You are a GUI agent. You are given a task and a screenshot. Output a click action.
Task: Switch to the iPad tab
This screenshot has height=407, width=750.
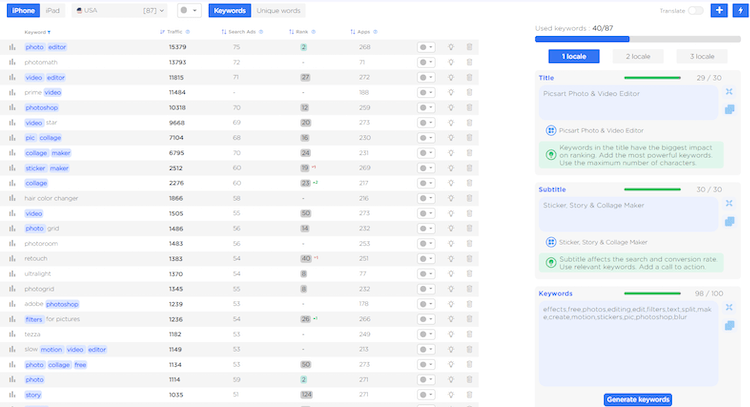pos(53,11)
